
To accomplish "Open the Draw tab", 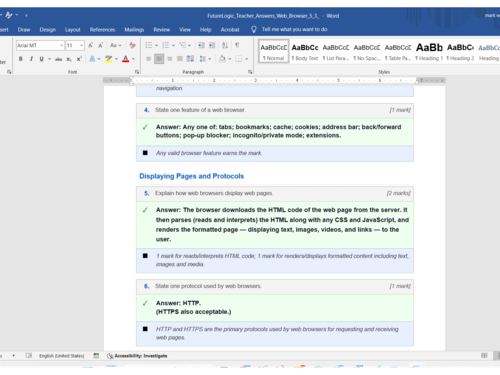I will pyautogui.click(x=24, y=30).
